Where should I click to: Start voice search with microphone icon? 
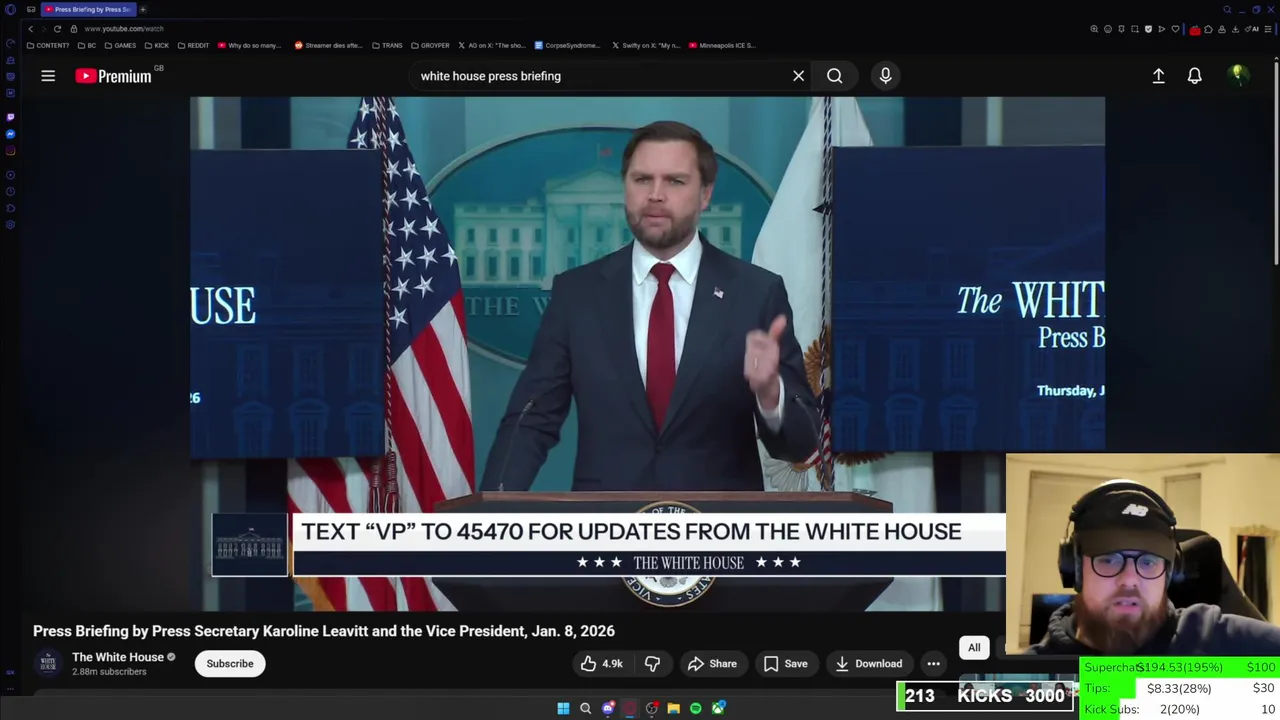tap(885, 76)
